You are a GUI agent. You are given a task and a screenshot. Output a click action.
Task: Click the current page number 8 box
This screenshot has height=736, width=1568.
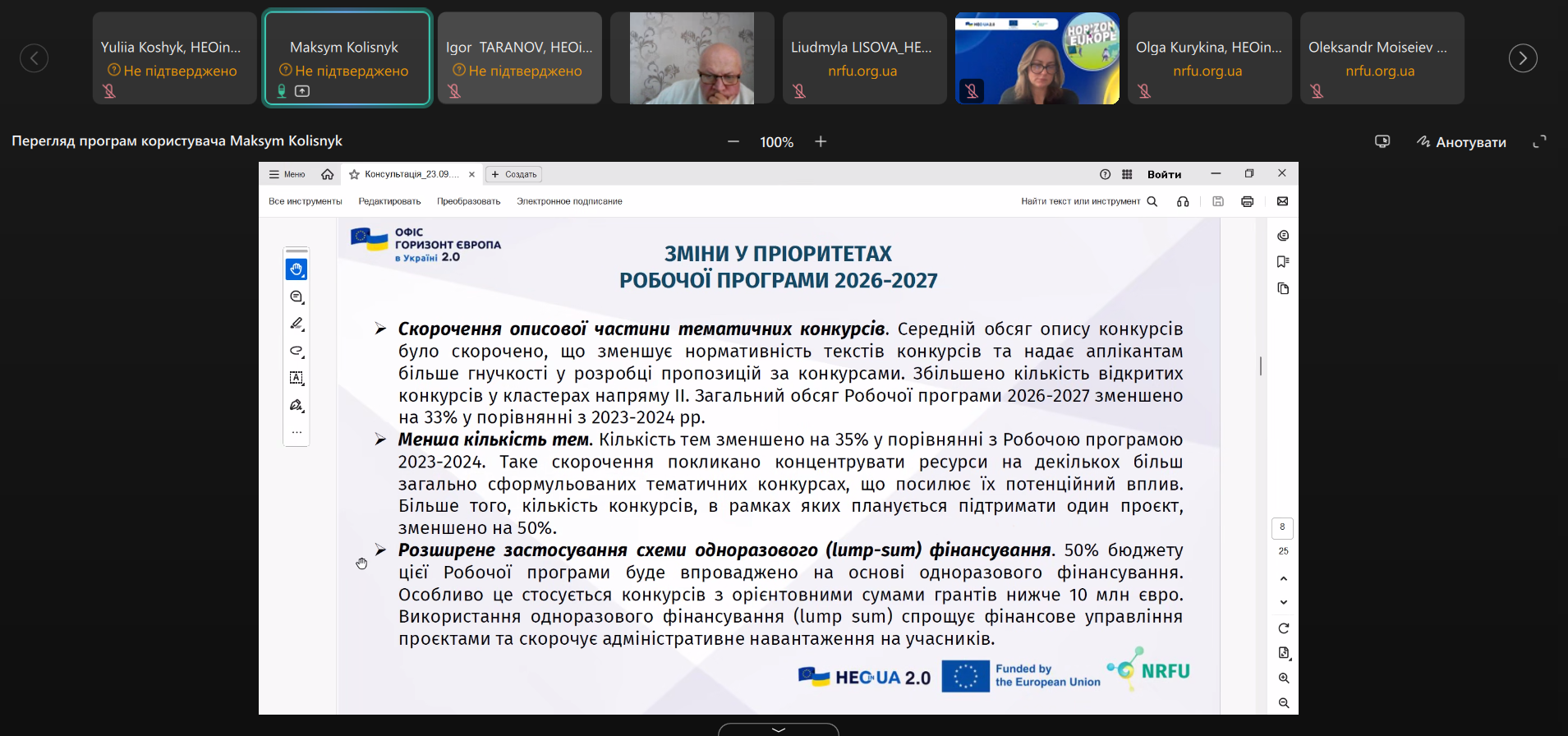tap(1282, 527)
